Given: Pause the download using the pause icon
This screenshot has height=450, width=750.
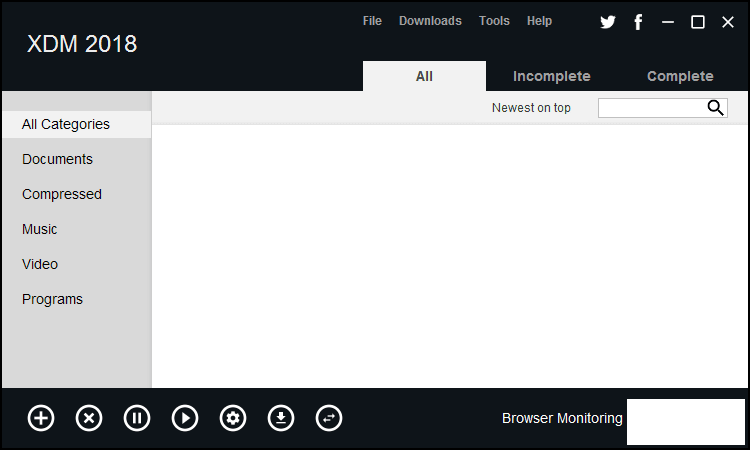Looking at the screenshot, I should tap(137, 418).
